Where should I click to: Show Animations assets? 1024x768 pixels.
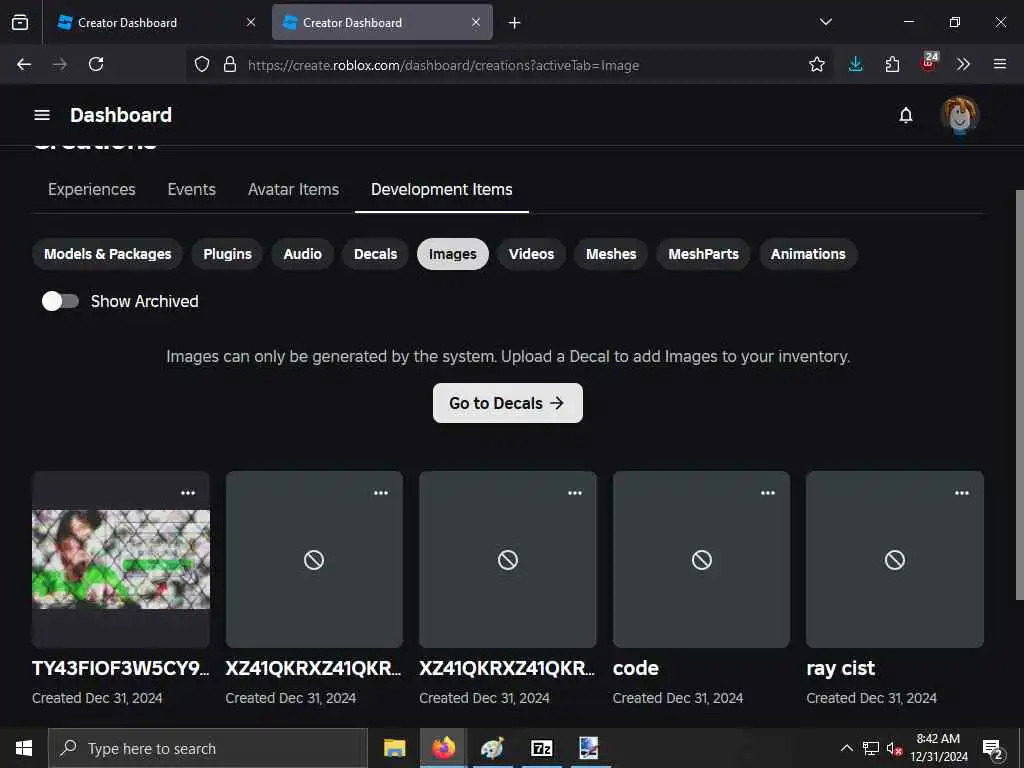pyautogui.click(x=808, y=254)
